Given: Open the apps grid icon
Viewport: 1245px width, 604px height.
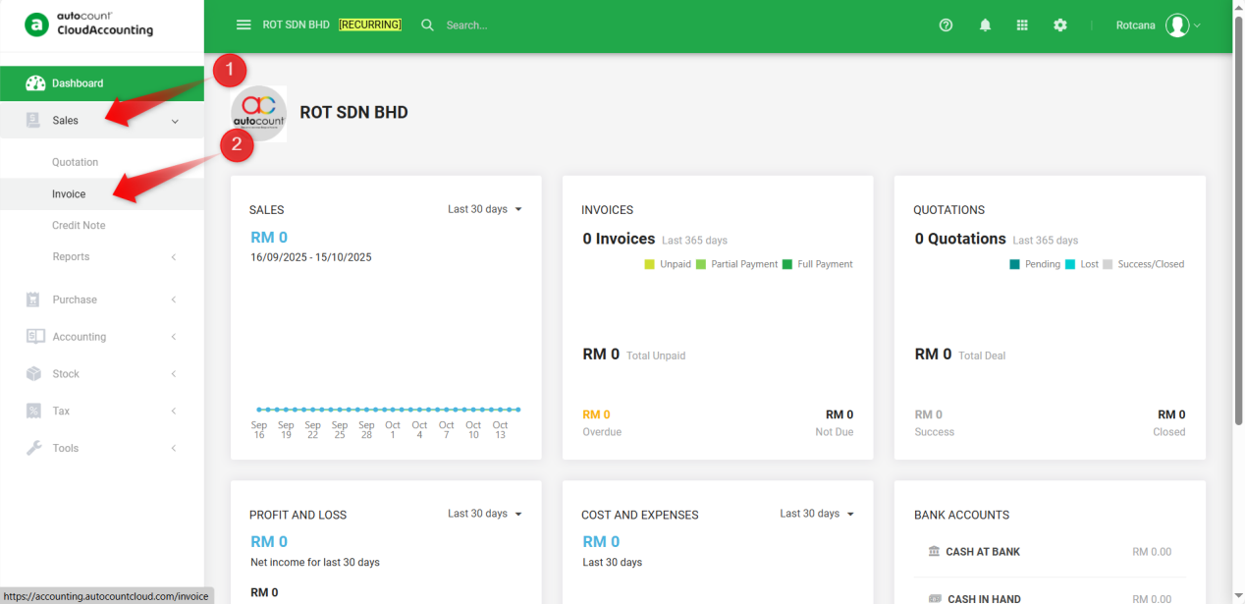Looking at the screenshot, I should [x=1022, y=25].
